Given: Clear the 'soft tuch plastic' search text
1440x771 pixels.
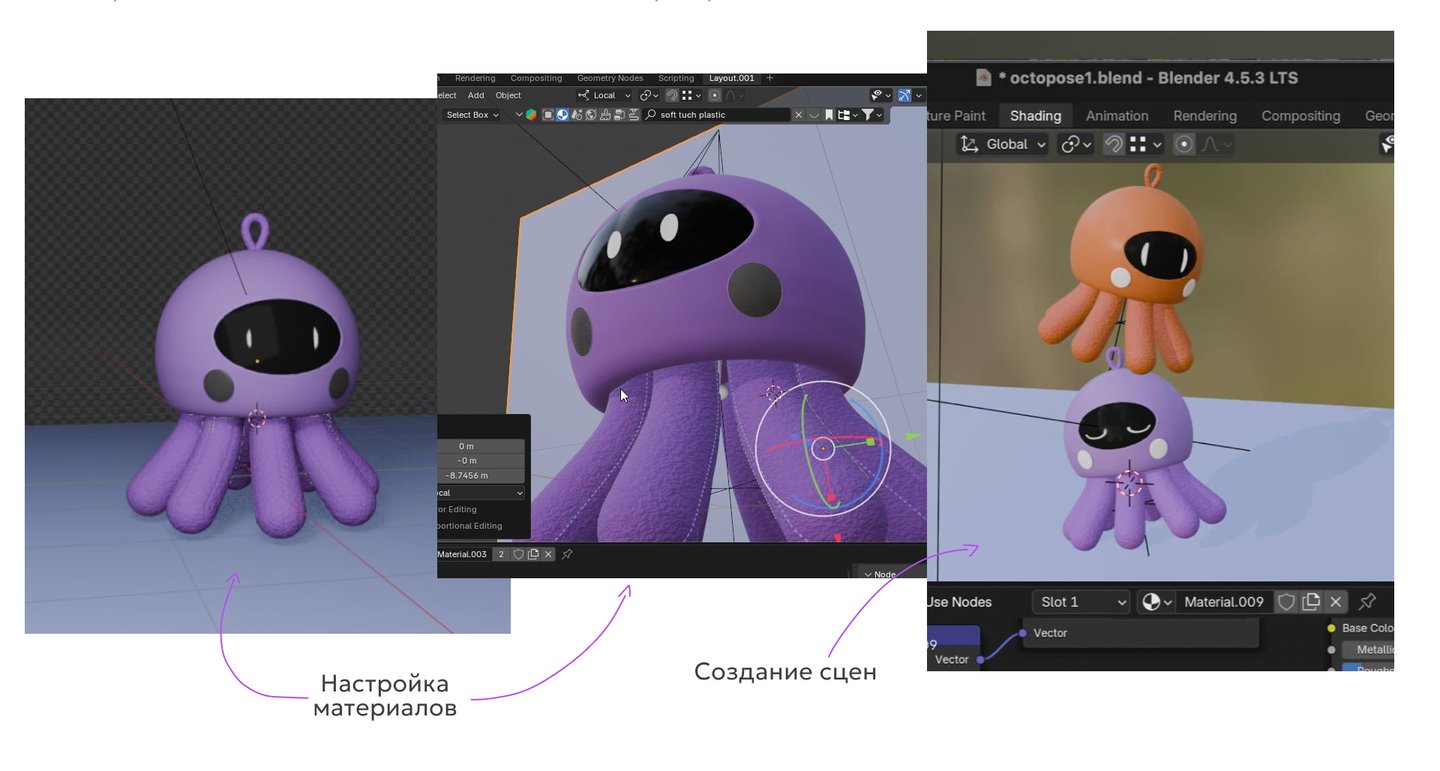Looking at the screenshot, I should (798, 115).
